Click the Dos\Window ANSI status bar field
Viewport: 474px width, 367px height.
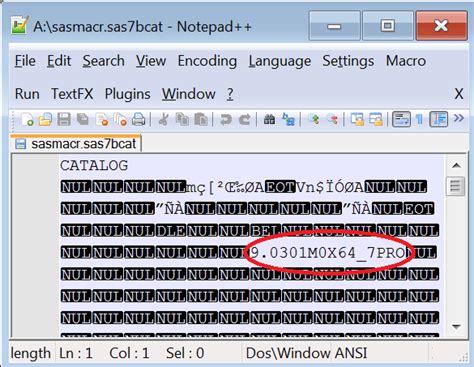306,353
